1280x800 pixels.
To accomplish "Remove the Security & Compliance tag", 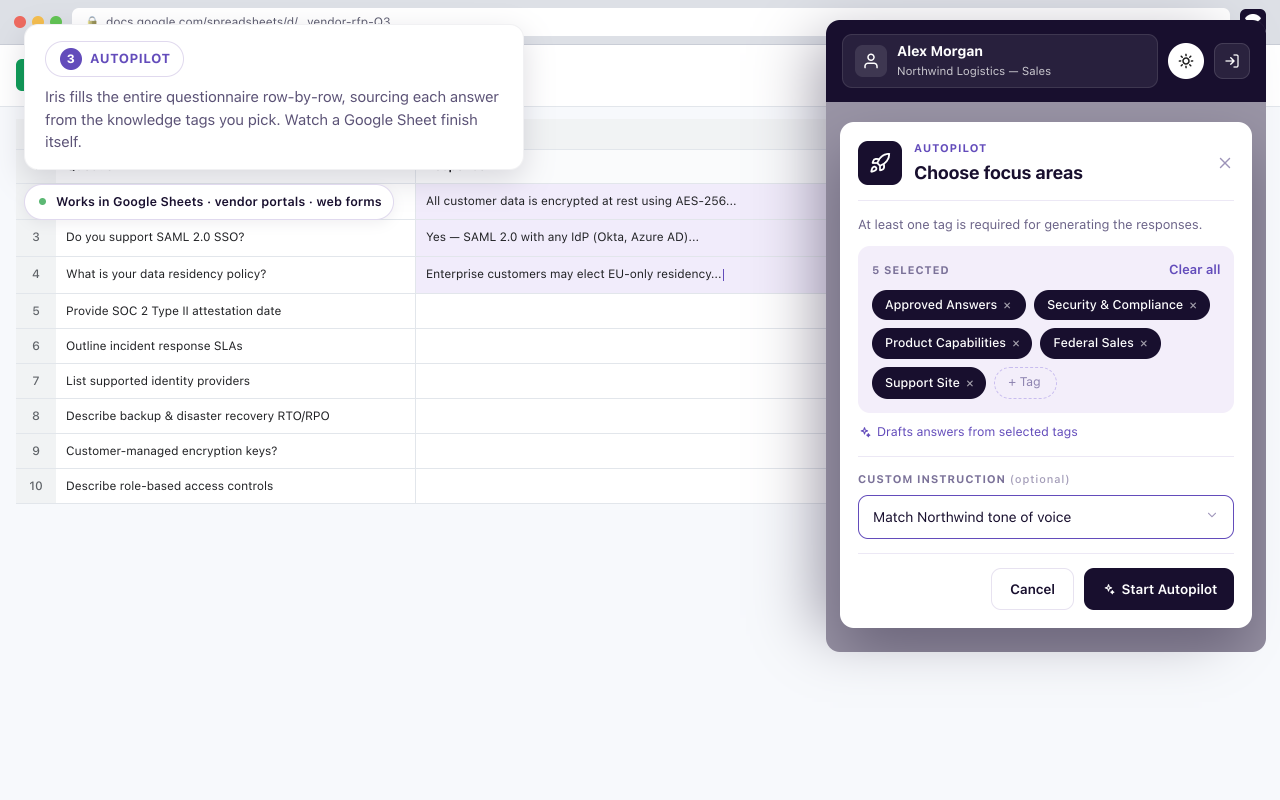I will click(x=1193, y=305).
